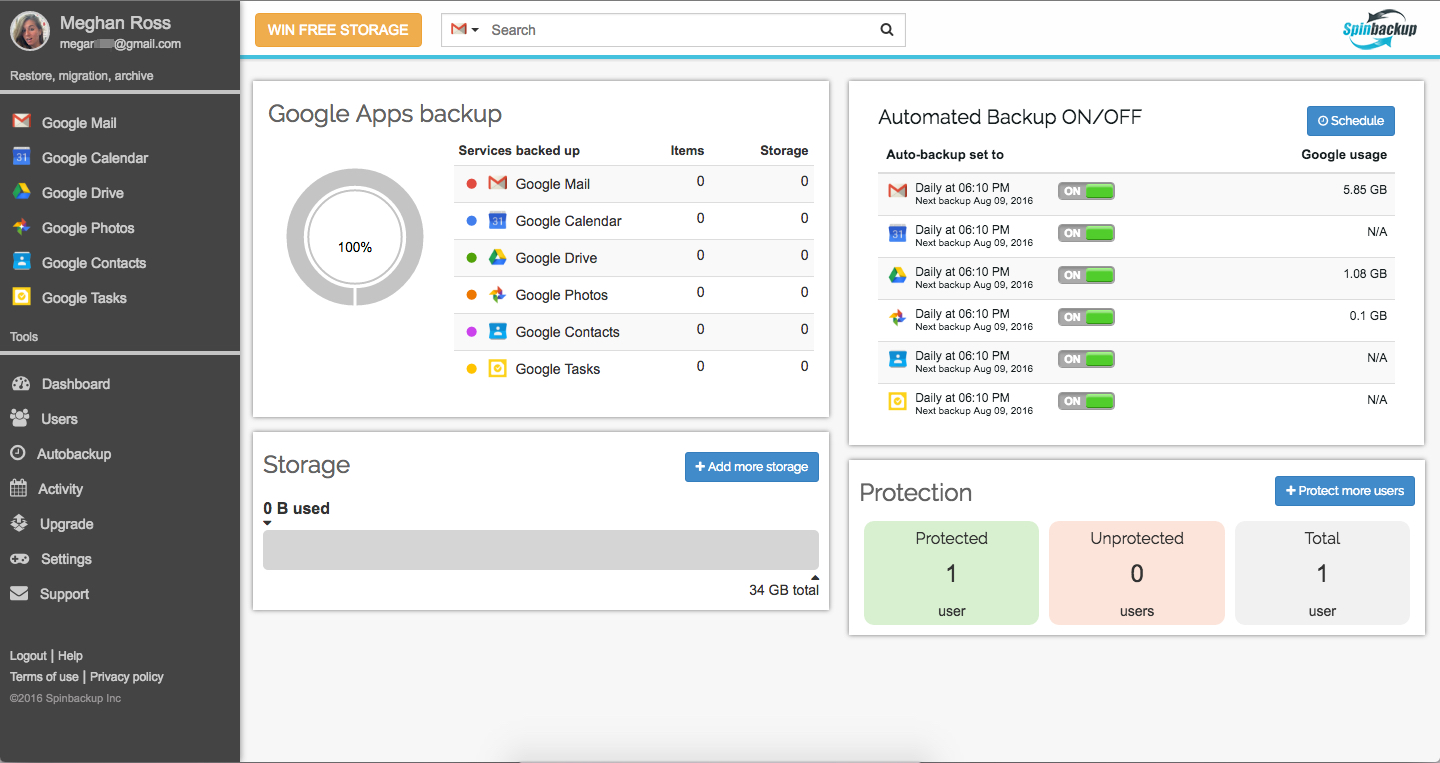Image resolution: width=1440 pixels, height=763 pixels.
Task: Click the Dashboard gauge icon
Action: (x=20, y=384)
